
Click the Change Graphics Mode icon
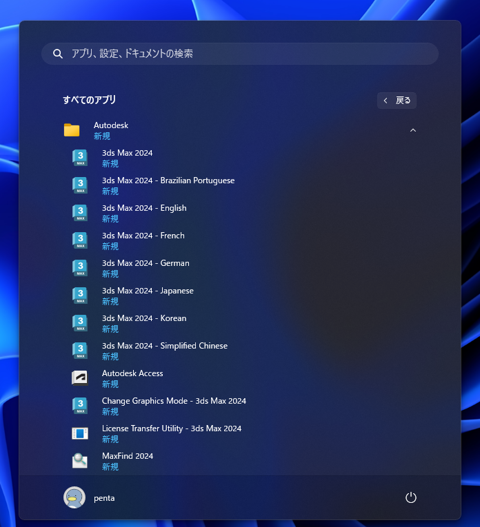tap(80, 406)
